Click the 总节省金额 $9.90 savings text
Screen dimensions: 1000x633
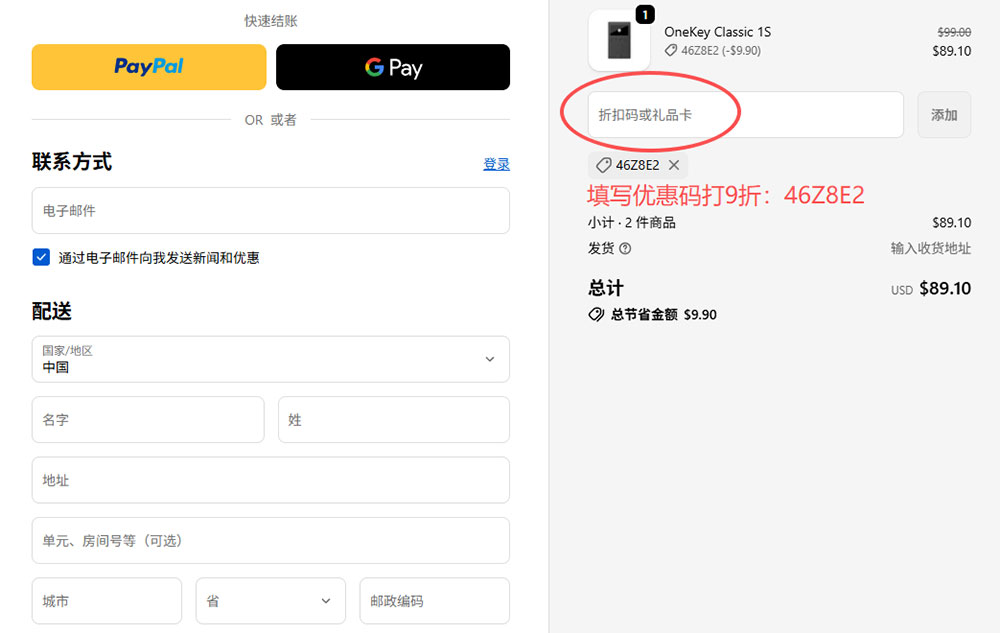[x=664, y=314]
